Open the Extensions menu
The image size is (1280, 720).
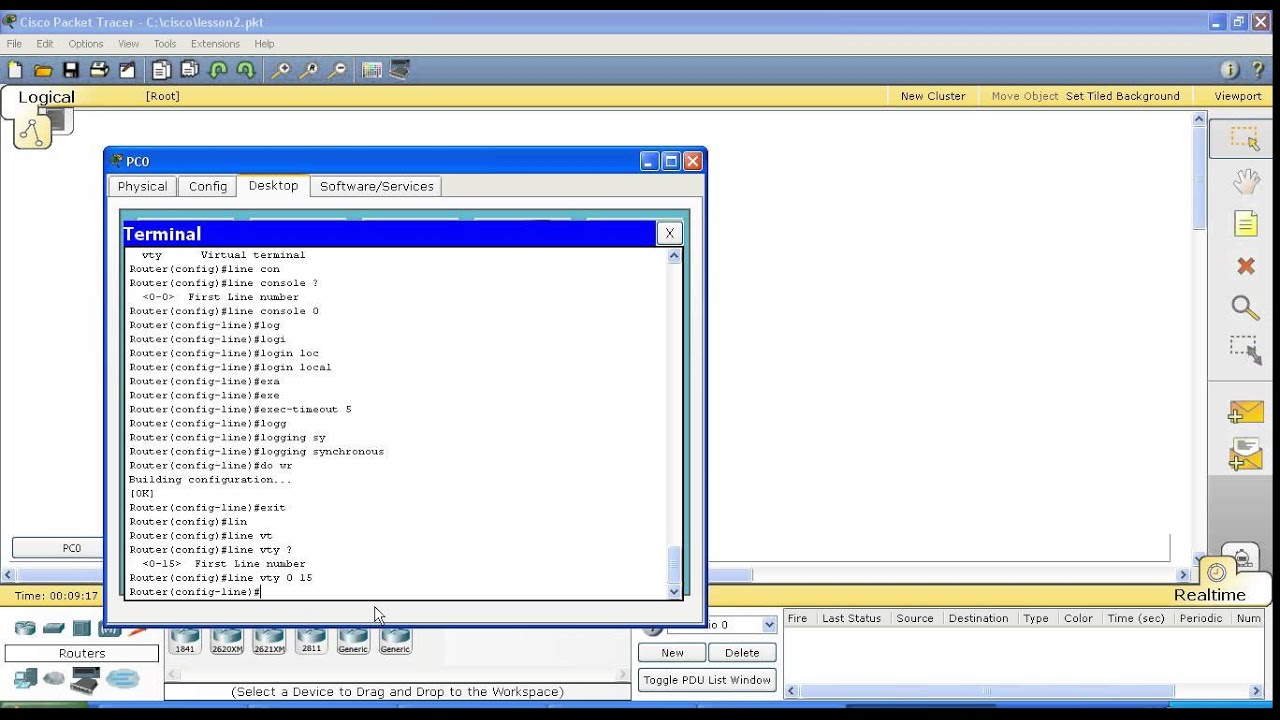coord(215,44)
